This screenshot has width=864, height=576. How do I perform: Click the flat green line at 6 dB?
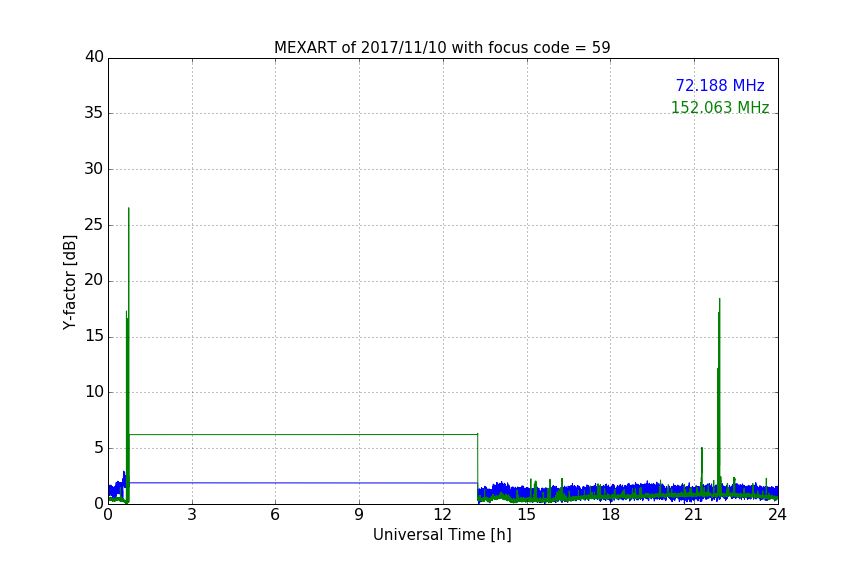coord(303,434)
